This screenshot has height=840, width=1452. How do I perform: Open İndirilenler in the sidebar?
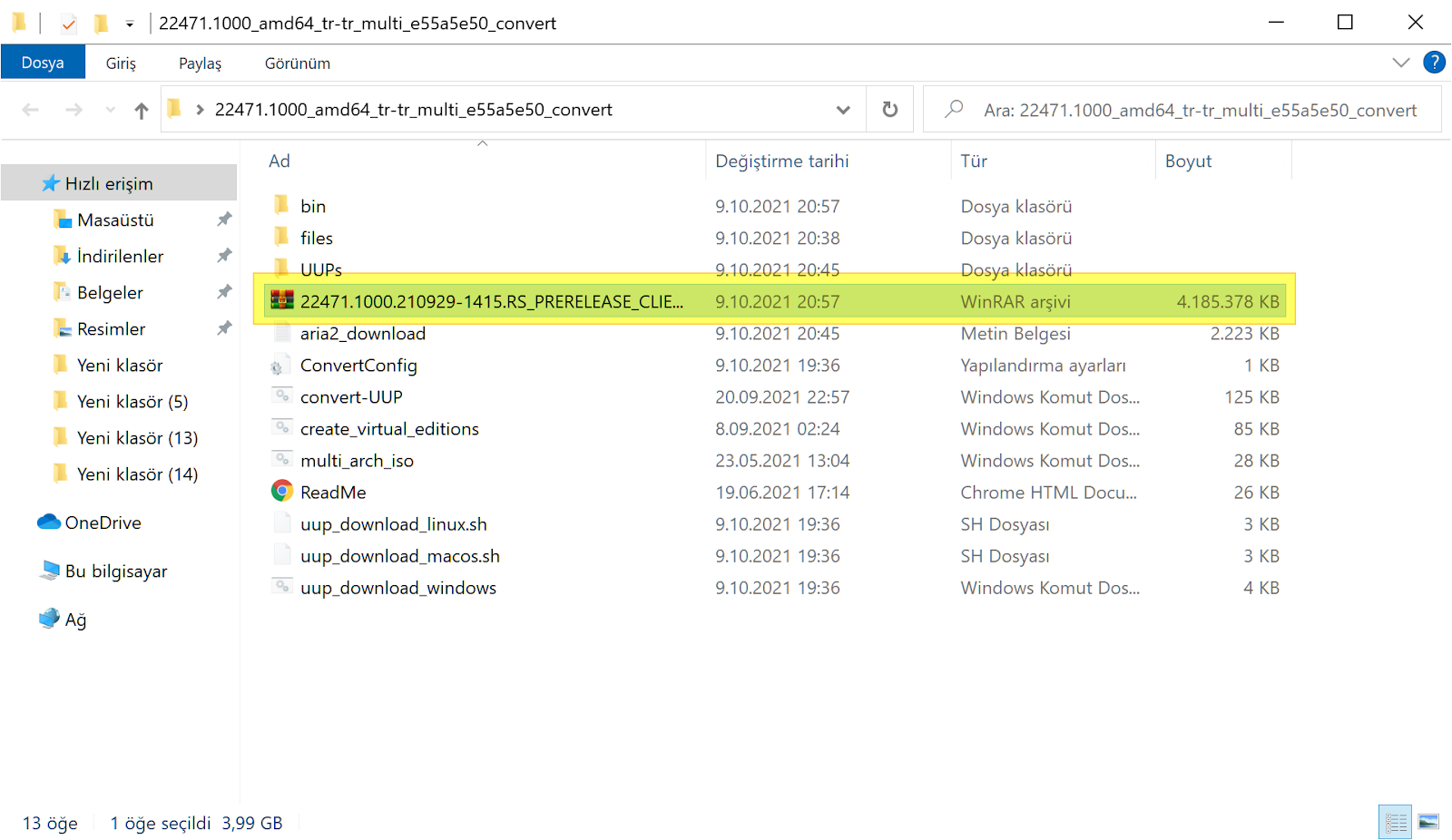coord(121,256)
